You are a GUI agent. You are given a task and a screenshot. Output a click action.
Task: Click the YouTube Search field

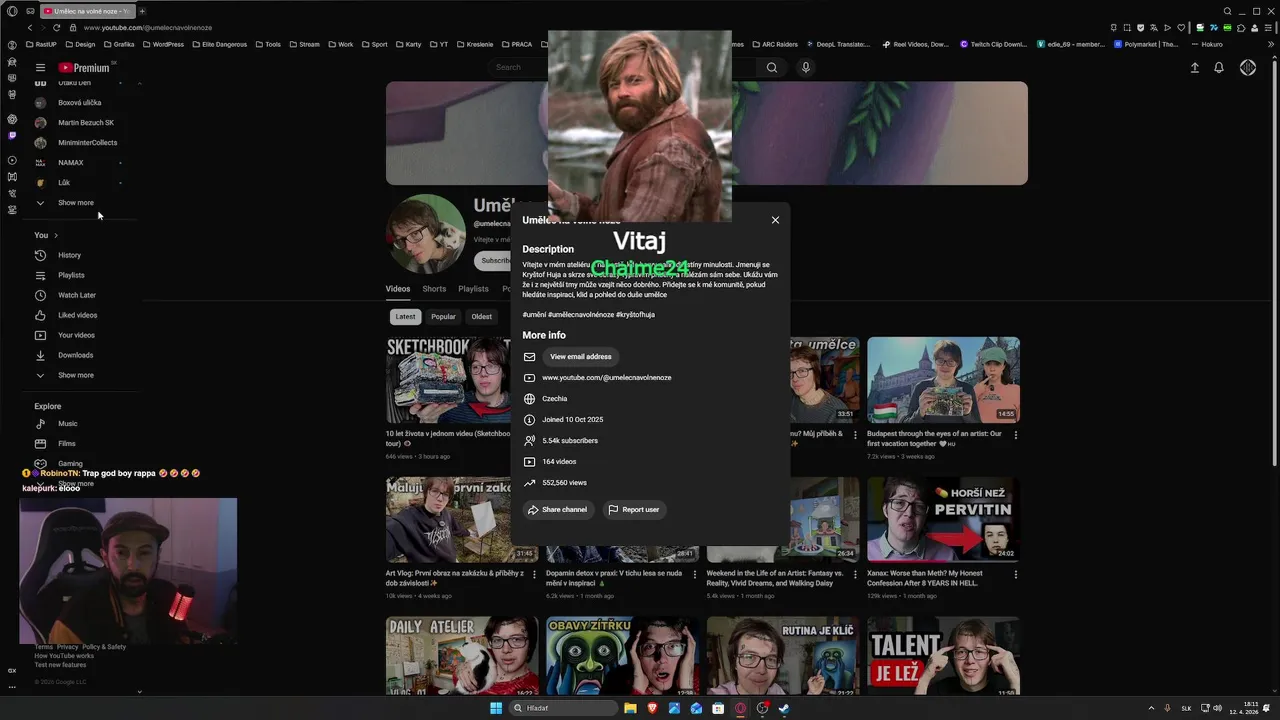622,67
